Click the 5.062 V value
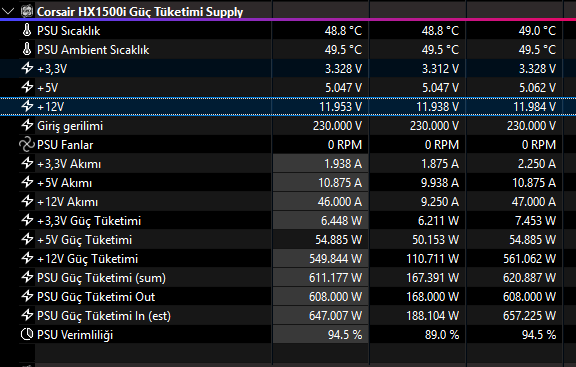 click(537, 88)
